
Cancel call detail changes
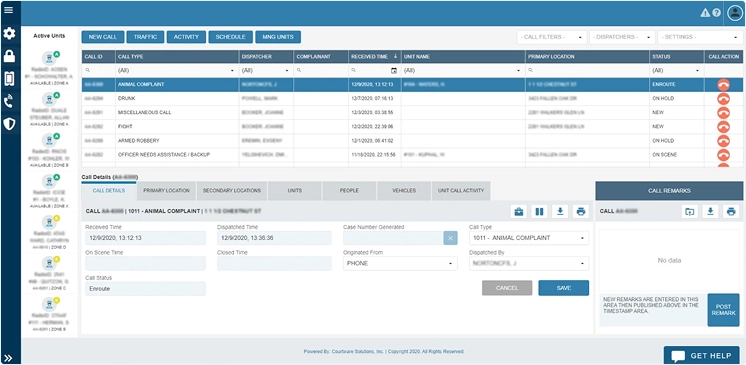pyautogui.click(x=507, y=288)
